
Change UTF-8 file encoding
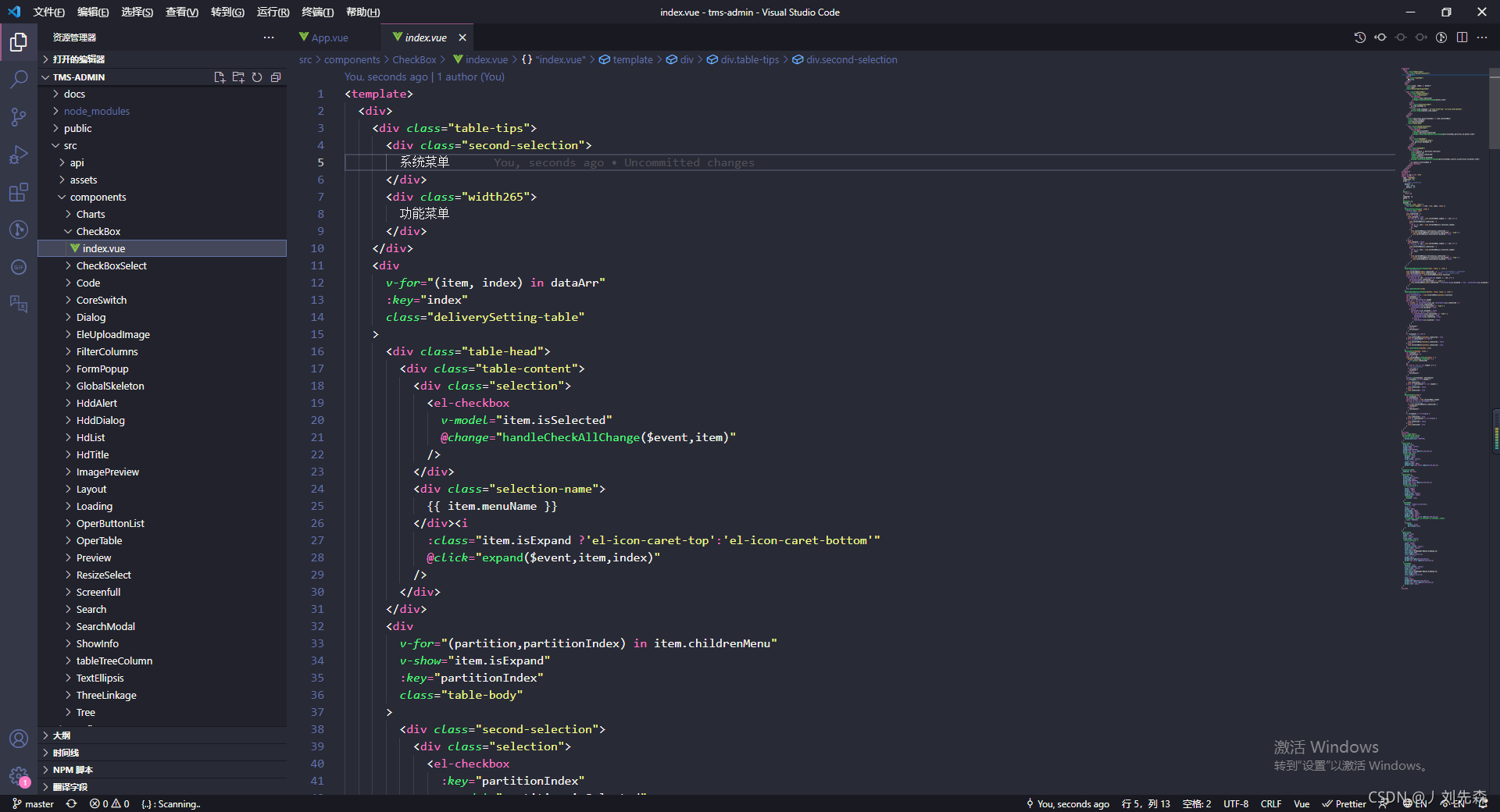click(1236, 803)
